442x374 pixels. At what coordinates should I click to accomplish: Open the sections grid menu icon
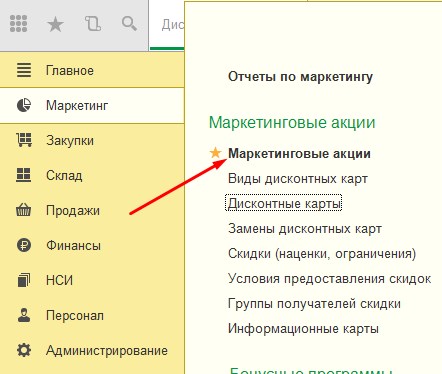coord(18,24)
